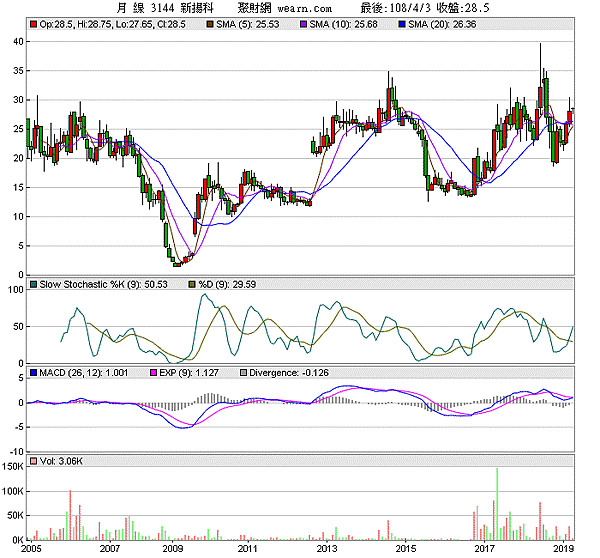
Task: Click the 3144 stock title text
Action: pos(162,8)
